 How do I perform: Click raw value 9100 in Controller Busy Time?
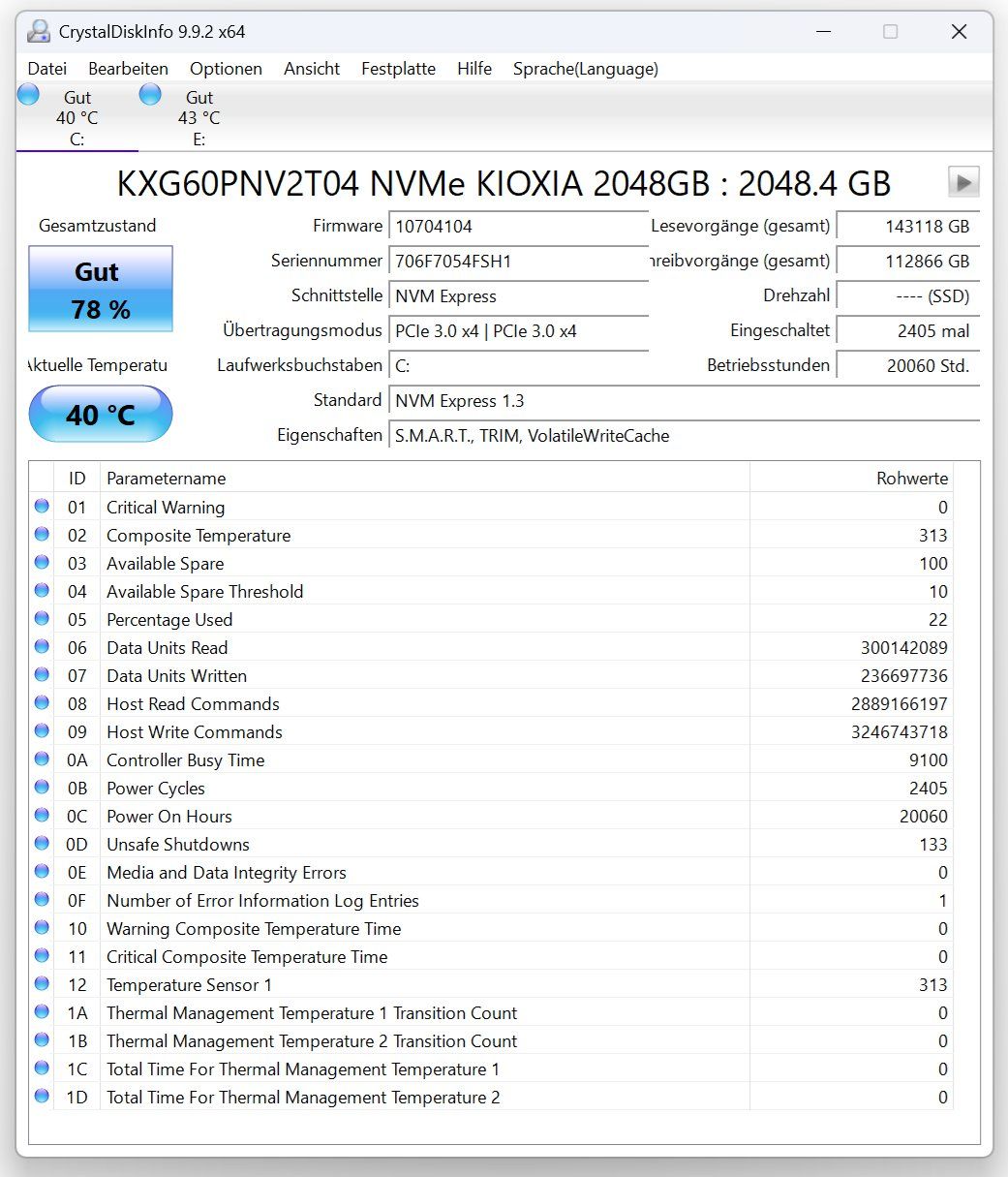coord(929,759)
